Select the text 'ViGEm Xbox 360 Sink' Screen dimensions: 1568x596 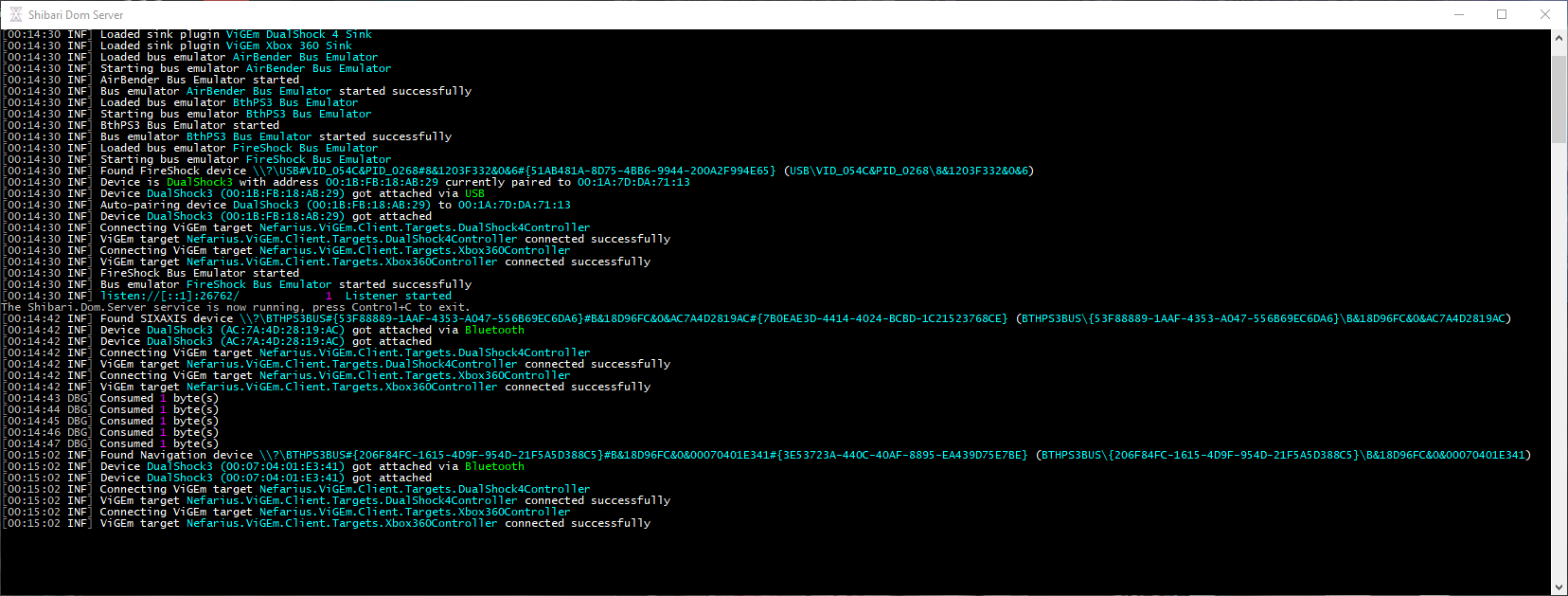[289, 45]
